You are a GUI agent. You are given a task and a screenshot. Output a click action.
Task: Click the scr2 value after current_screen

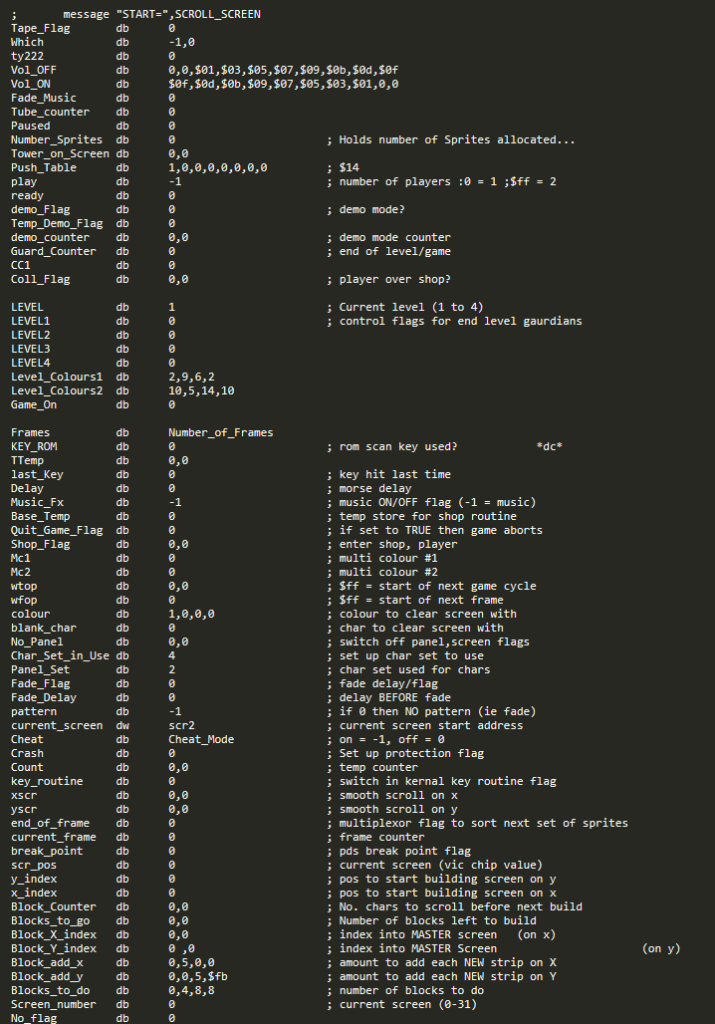[x=181, y=725]
